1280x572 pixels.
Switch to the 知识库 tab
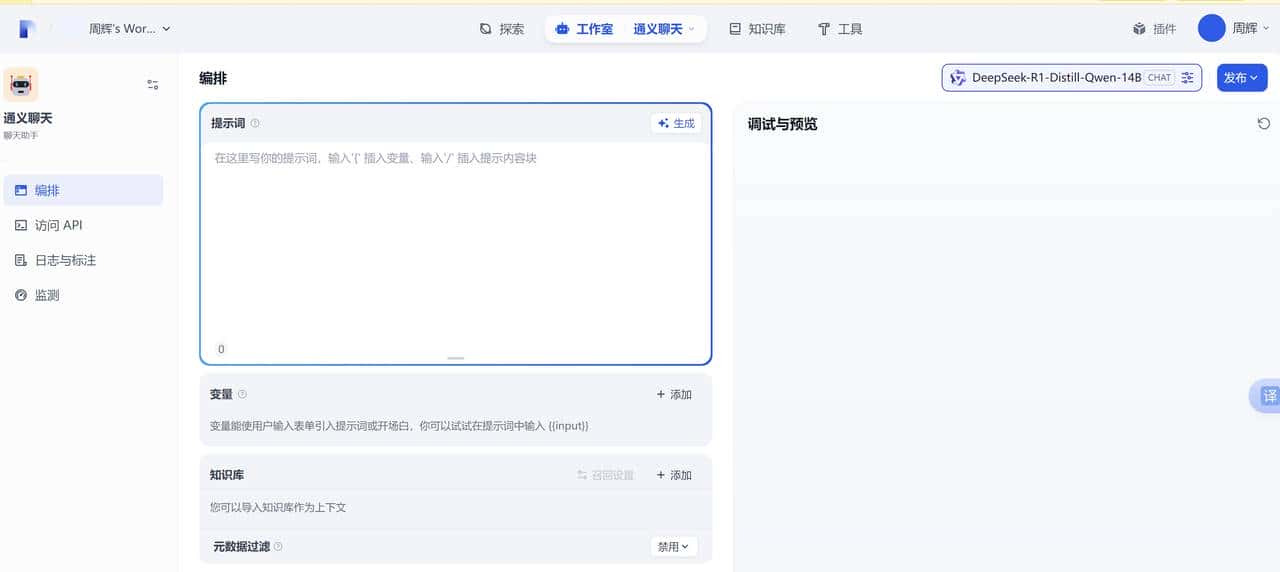pos(757,29)
